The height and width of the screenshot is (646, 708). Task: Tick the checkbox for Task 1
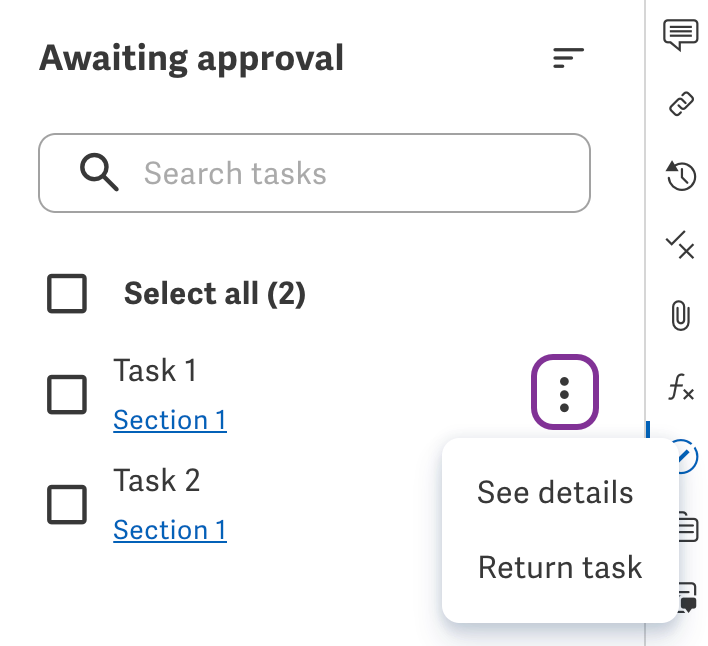tap(67, 395)
